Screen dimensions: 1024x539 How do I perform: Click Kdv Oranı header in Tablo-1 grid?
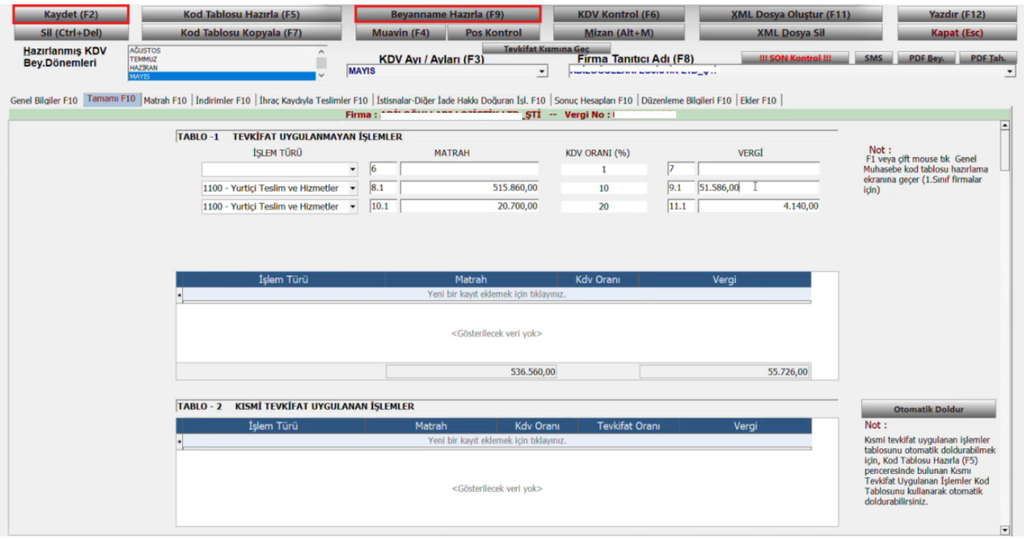[x=598, y=280]
